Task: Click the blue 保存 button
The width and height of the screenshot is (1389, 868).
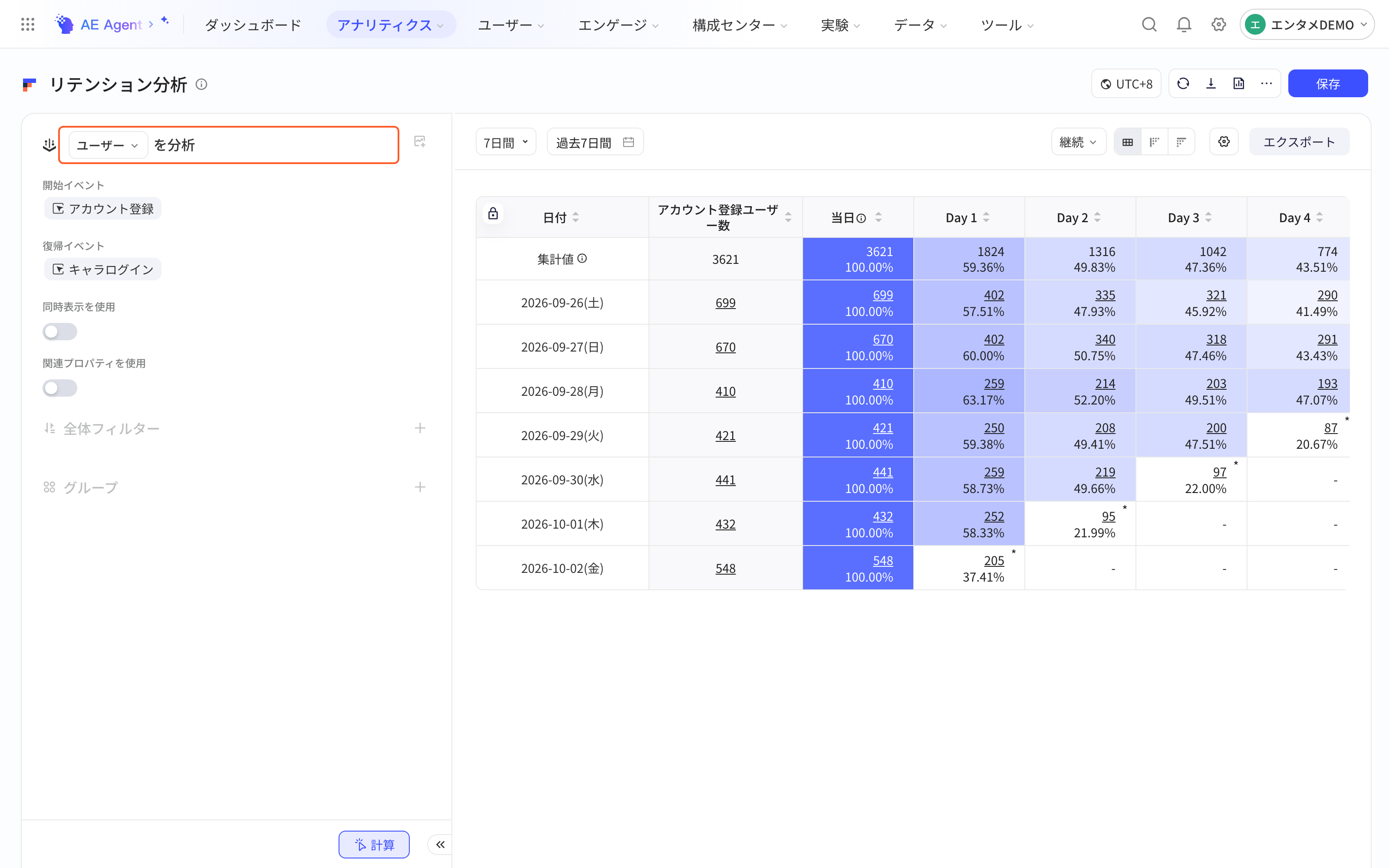Action: point(1327,84)
